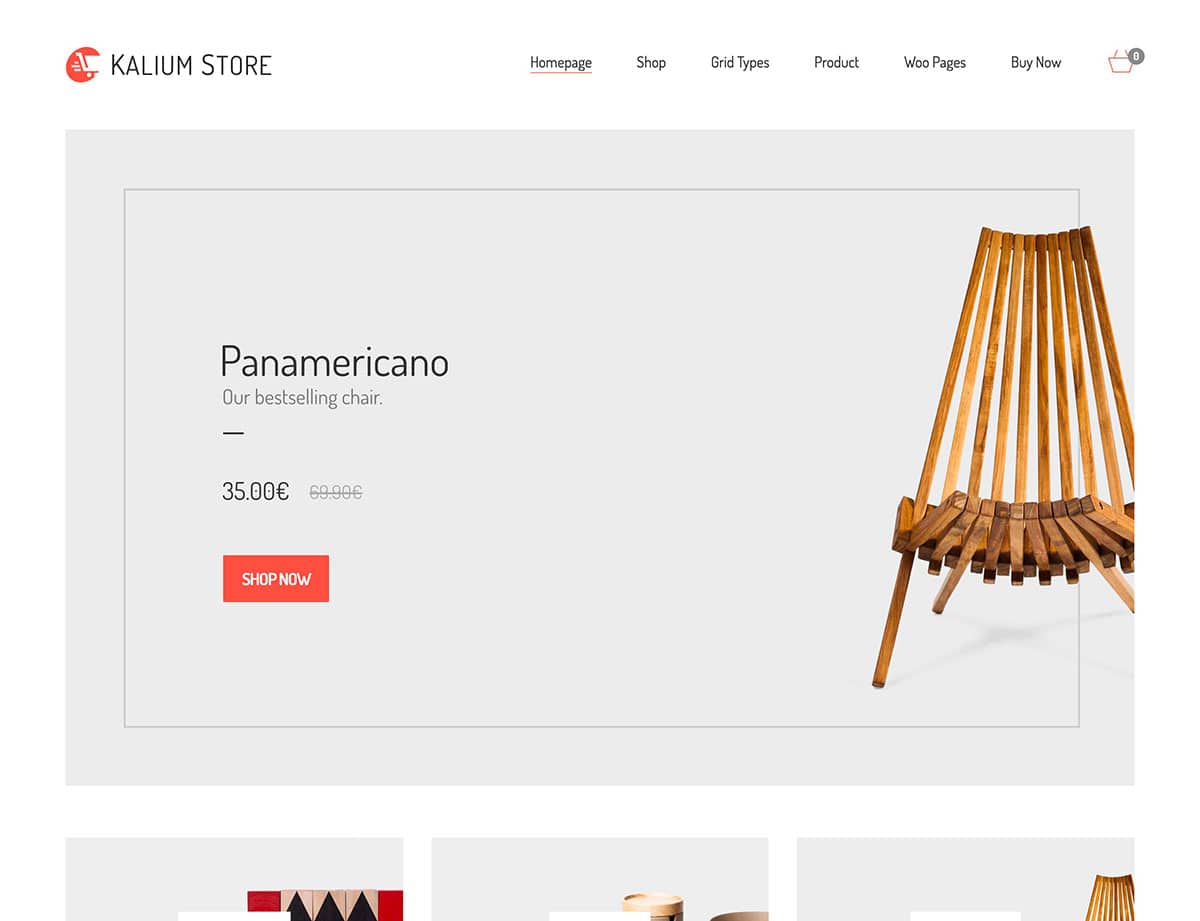Open the Grid Types menu
Screen dimensions: 1200x921
740,62
